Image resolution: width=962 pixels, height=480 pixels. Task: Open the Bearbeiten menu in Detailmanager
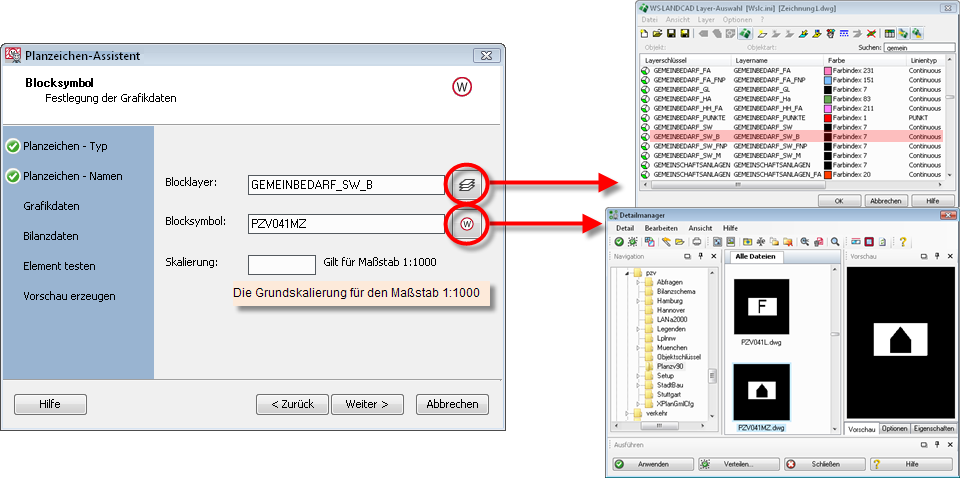(660, 228)
